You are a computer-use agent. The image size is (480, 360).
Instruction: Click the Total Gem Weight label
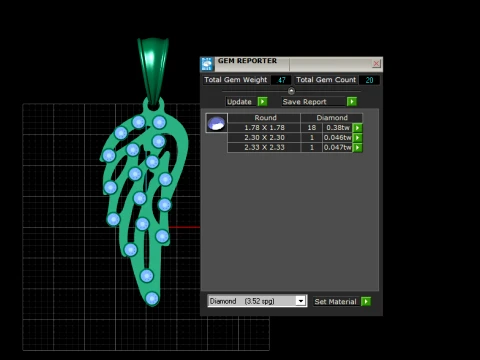(236, 80)
